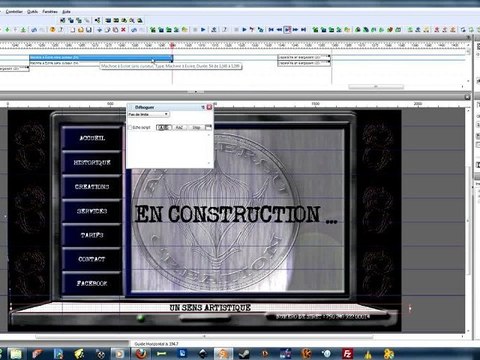
Task: Click the TARIFS button on stage
Action: pyautogui.click(x=92, y=235)
